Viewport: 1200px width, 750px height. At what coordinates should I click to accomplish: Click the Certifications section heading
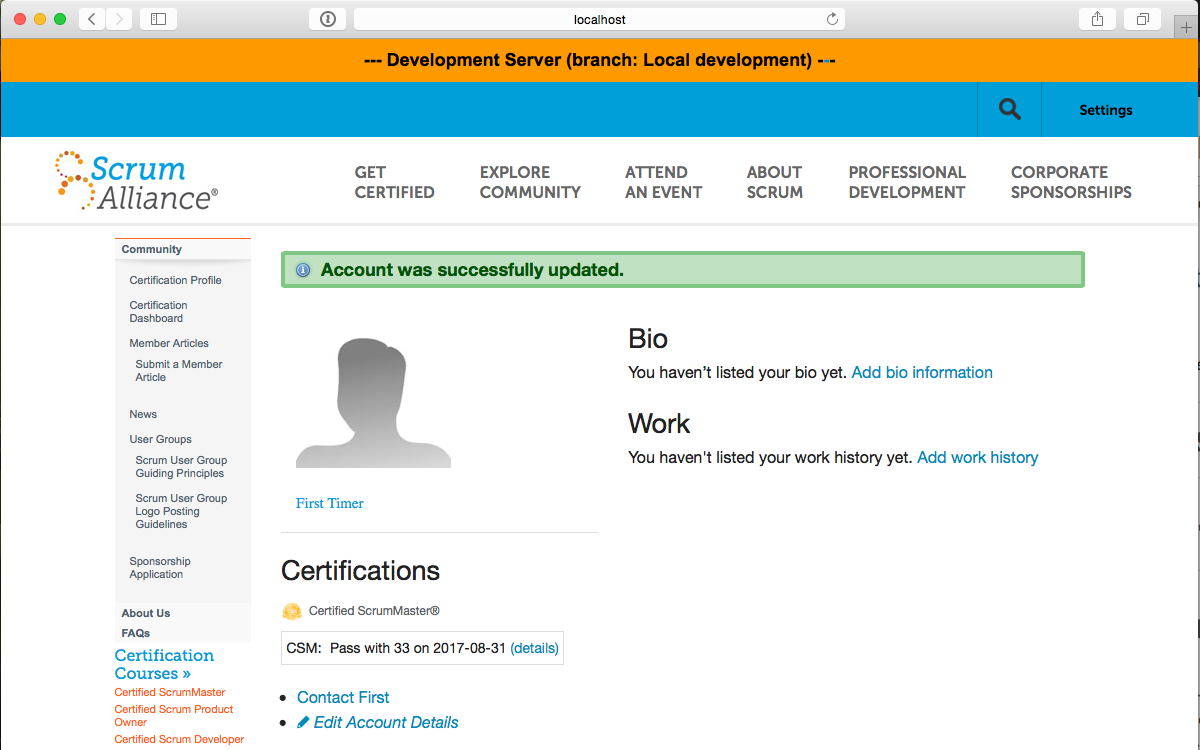(360, 570)
